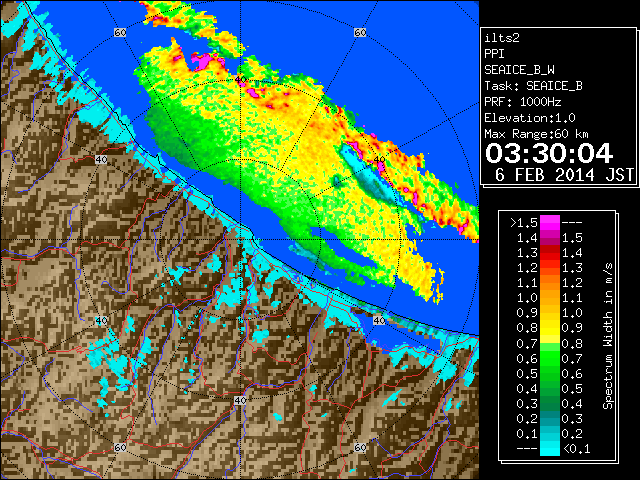Image resolution: width=640 pixels, height=480 pixels.
Task: Select the 'PPI' scan type label
Action: click(x=494, y=54)
